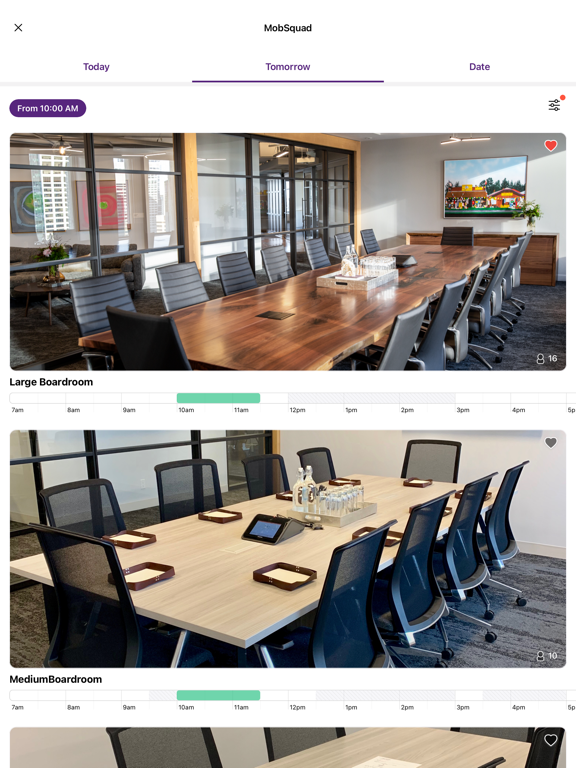576x768 pixels.
Task: Open the MediumBoardroom photo
Action: point(288,549)
